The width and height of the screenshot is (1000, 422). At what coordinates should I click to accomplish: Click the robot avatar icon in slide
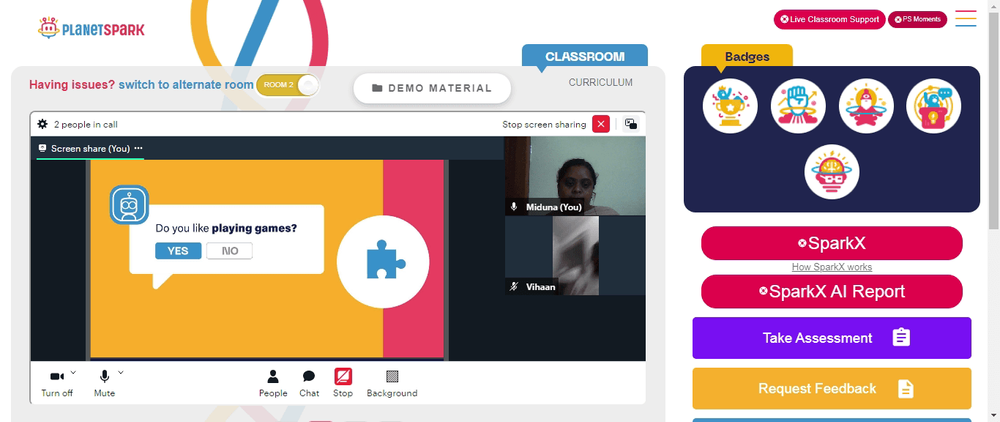pos(129,205)
